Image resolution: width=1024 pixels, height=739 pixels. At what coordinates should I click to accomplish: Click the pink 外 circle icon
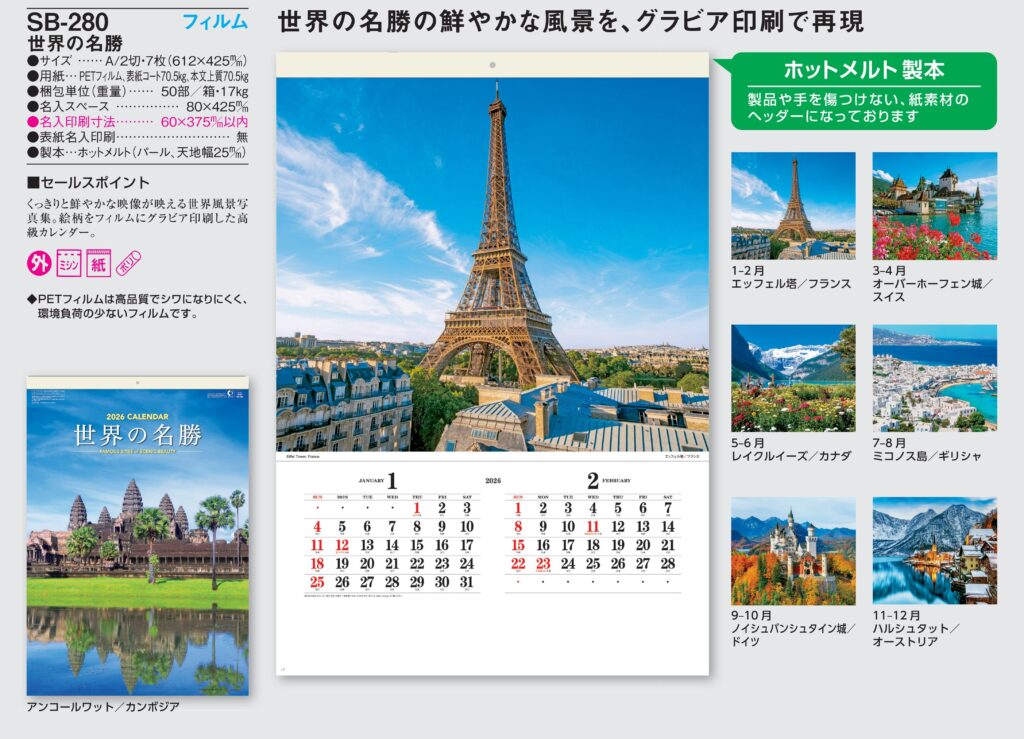[x=39, y=263]
